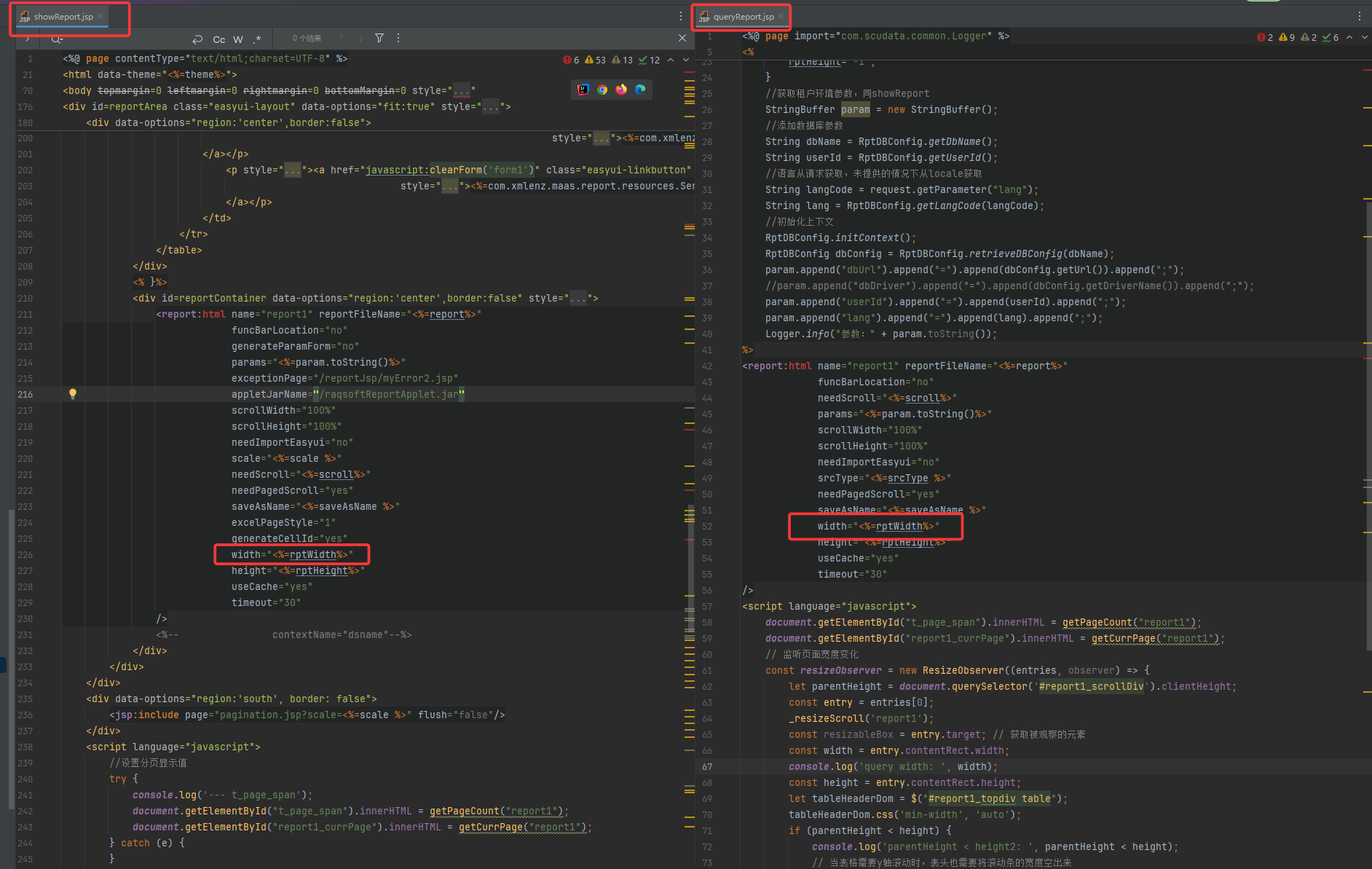
Task: Open search history dropdown magnifier
Action: (57, 39)
